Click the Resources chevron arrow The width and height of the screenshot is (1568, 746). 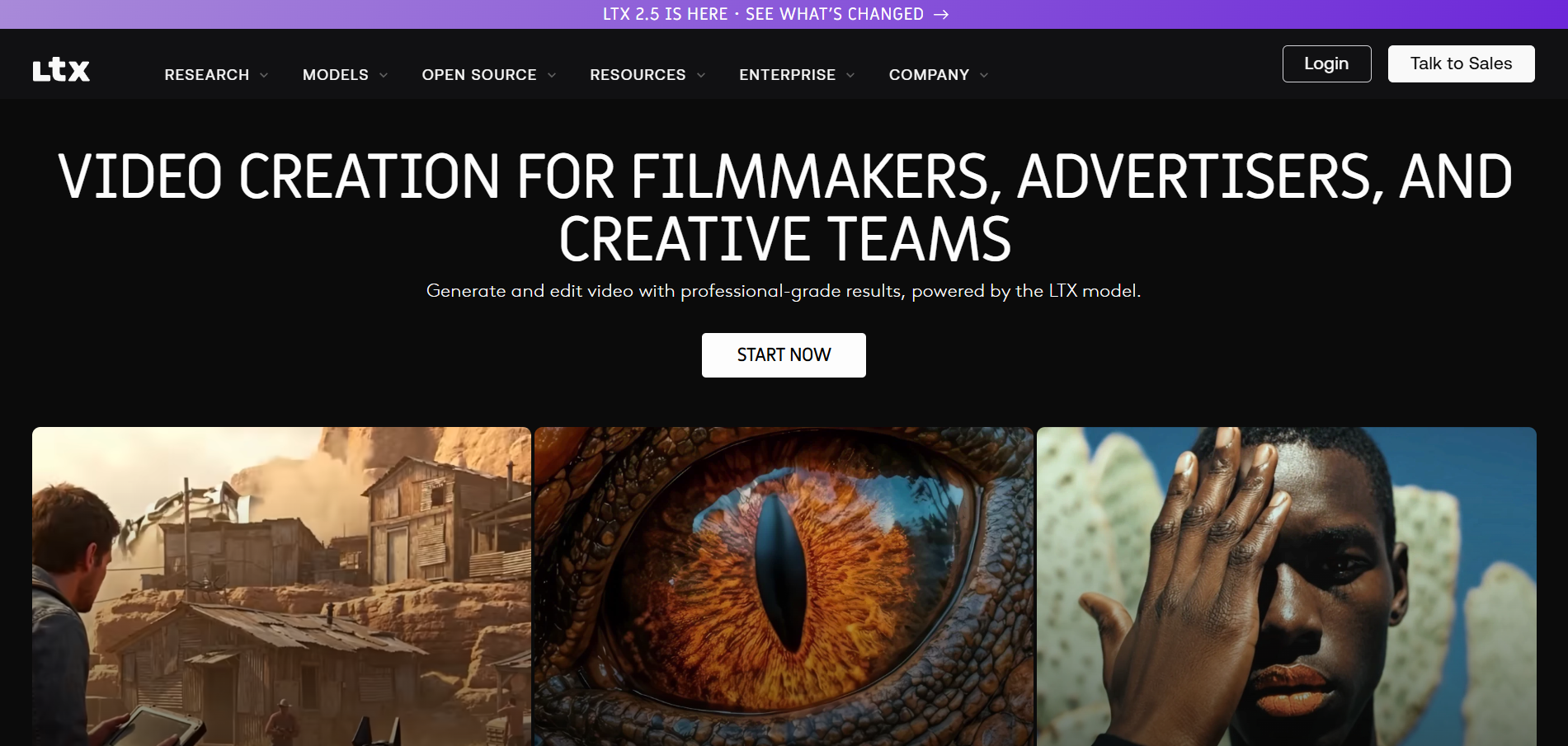(701, 75)
